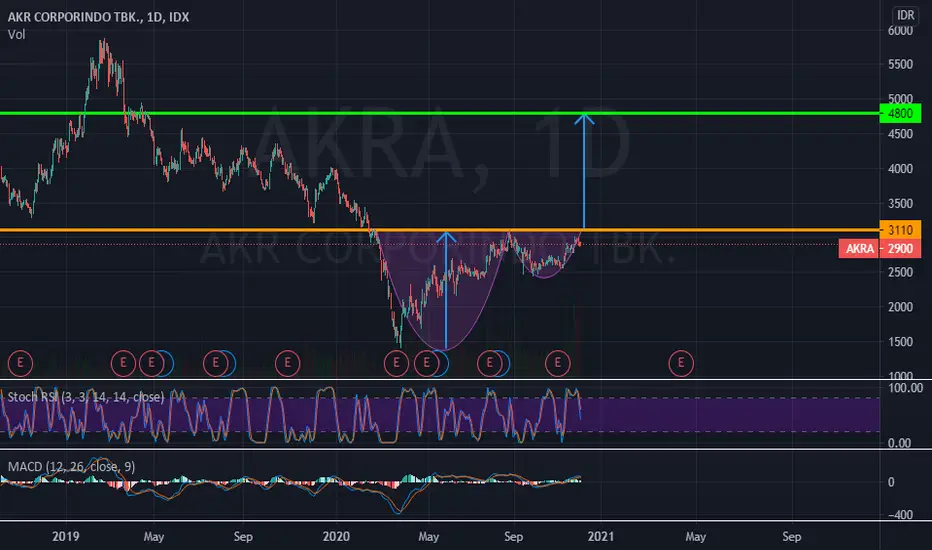The height and width of the screenshot is (550, 932).
Task: Click the 2019 time axis label
Action: 65,536
